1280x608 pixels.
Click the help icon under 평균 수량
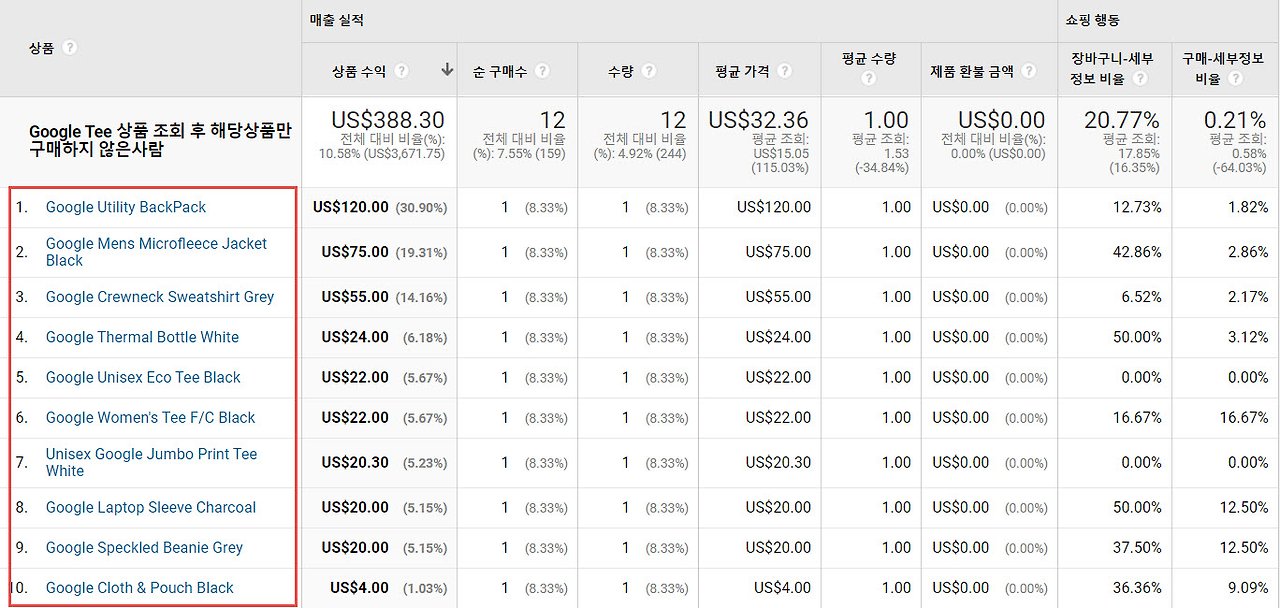click(868, 79)
